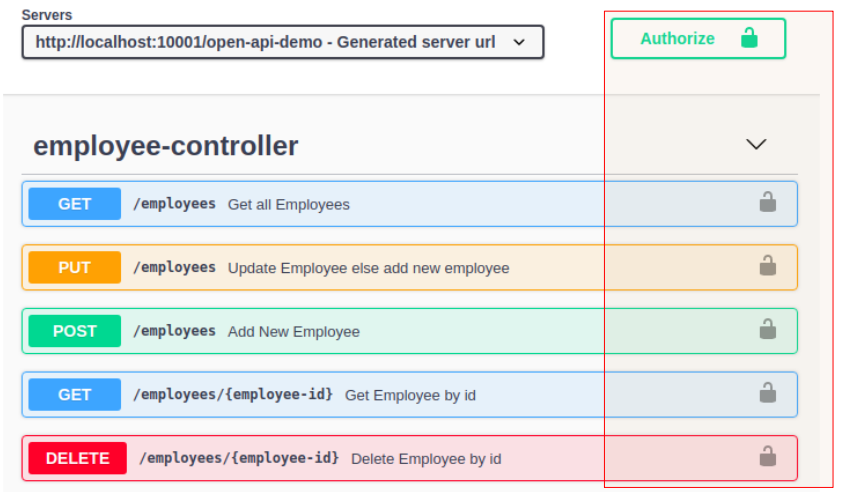843x492 pixels.
Task: Click the "Get all Employees" summary text
Action: [x=289, y=205]
